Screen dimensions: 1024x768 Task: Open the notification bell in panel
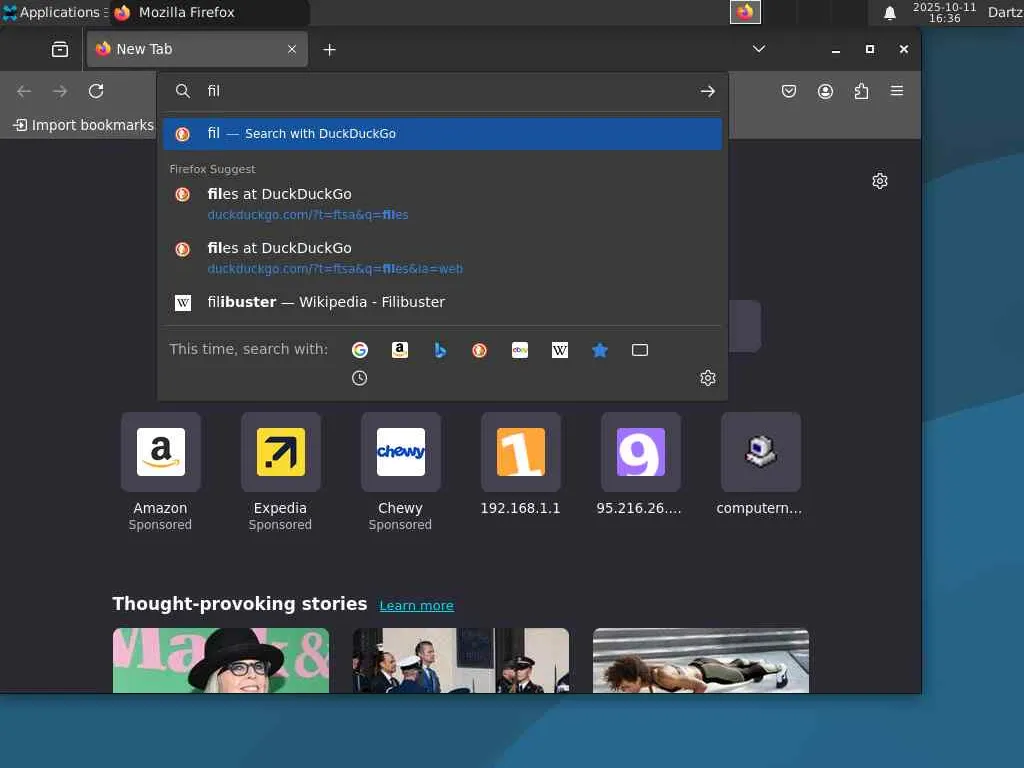point(889,13)
